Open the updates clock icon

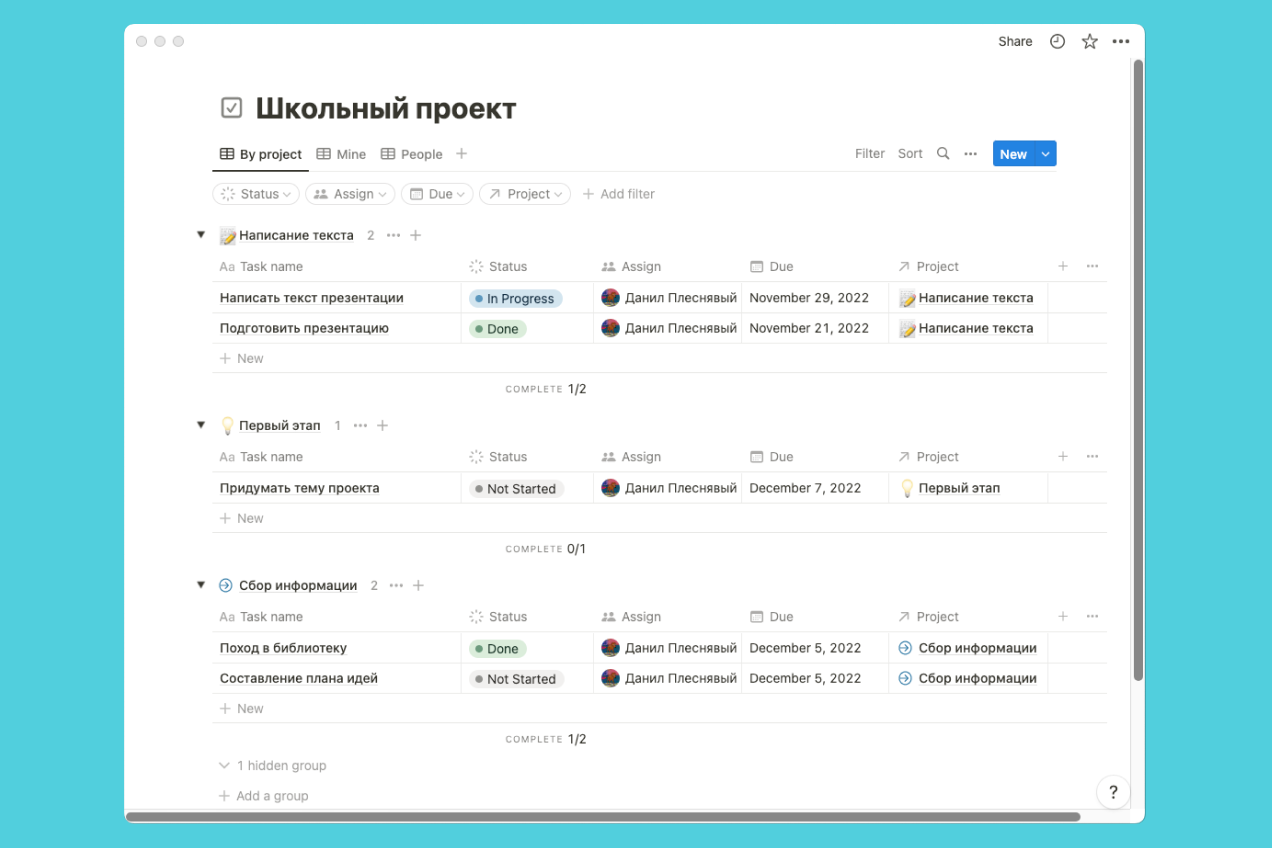(1057, 41)
